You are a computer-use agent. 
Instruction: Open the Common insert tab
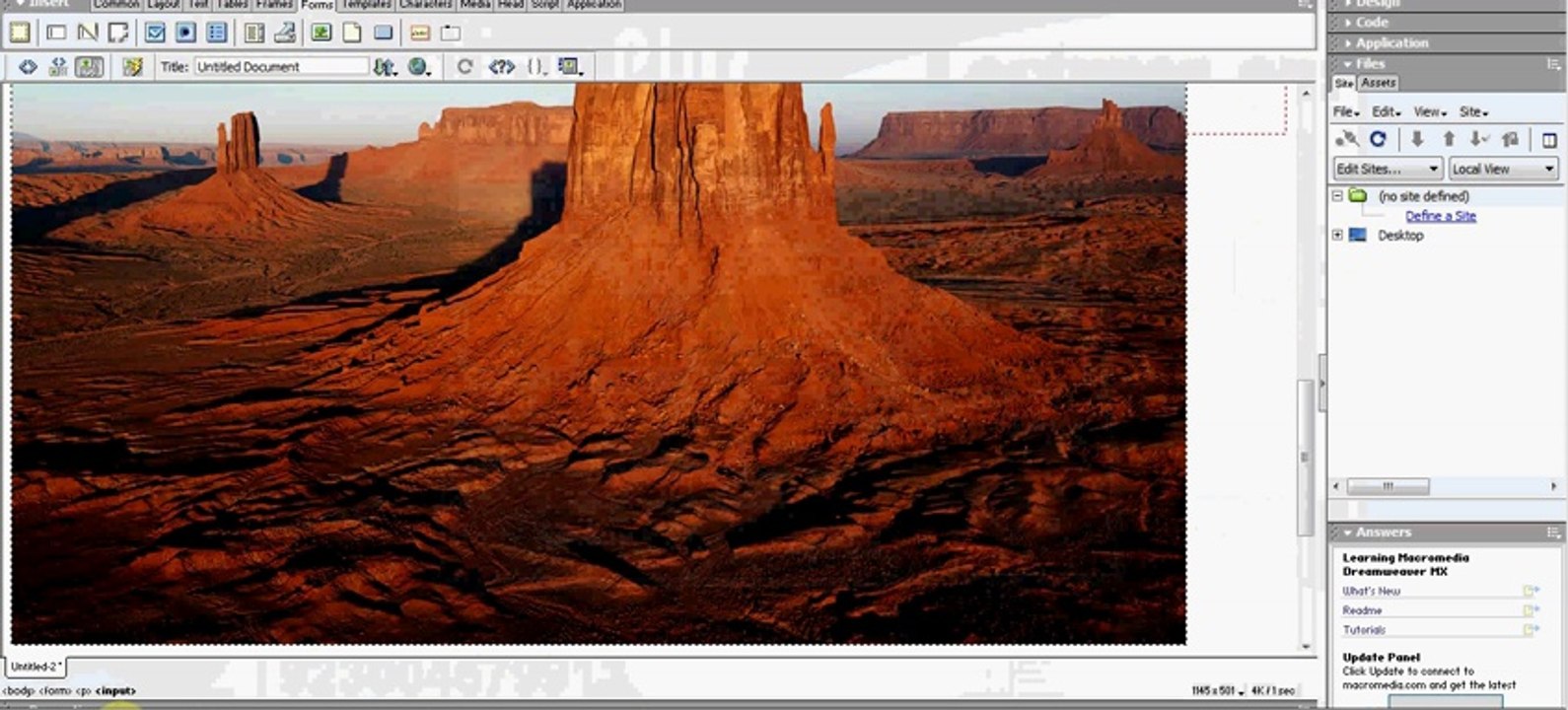[115, 4]
